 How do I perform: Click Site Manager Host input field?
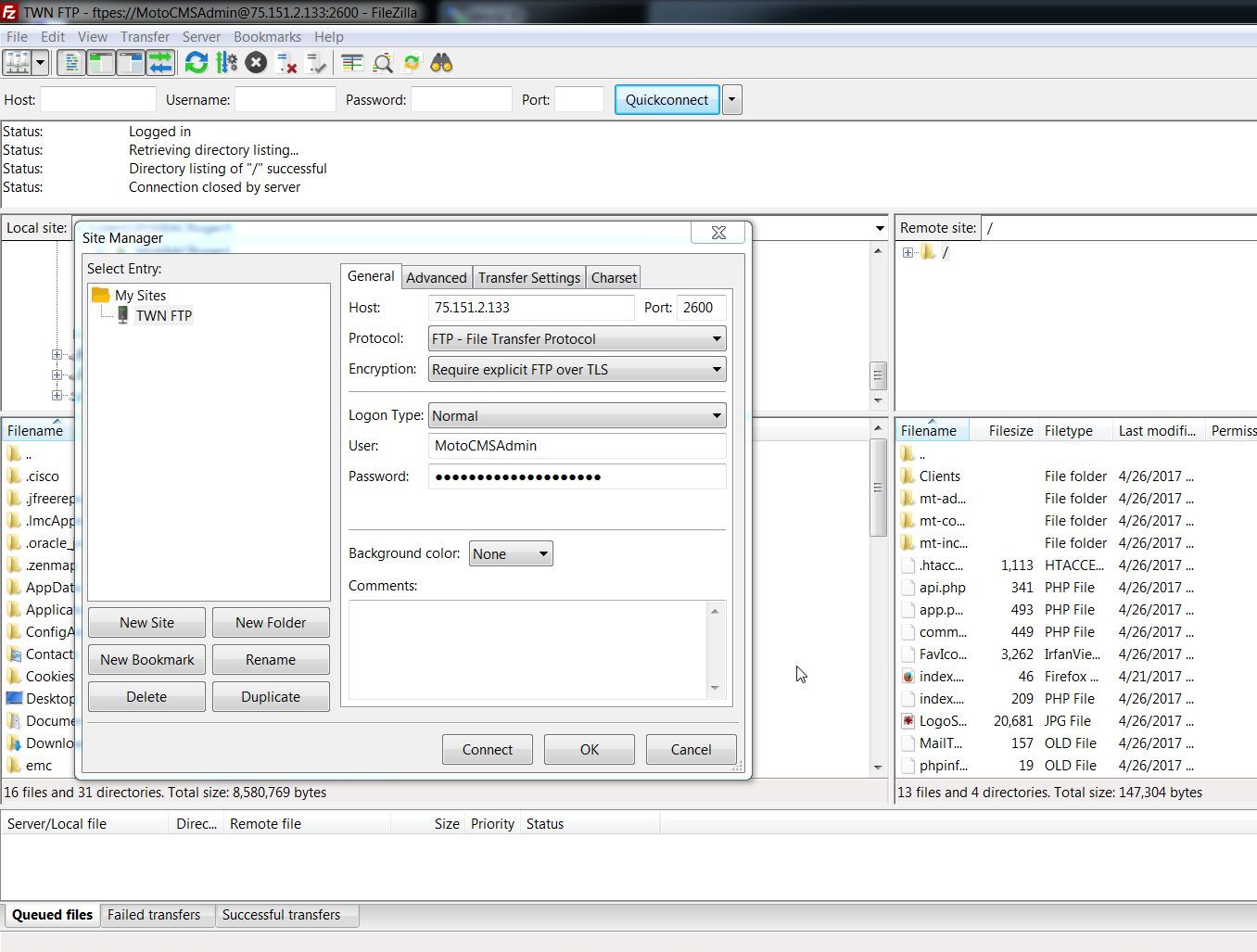click(x=531, y=308)
